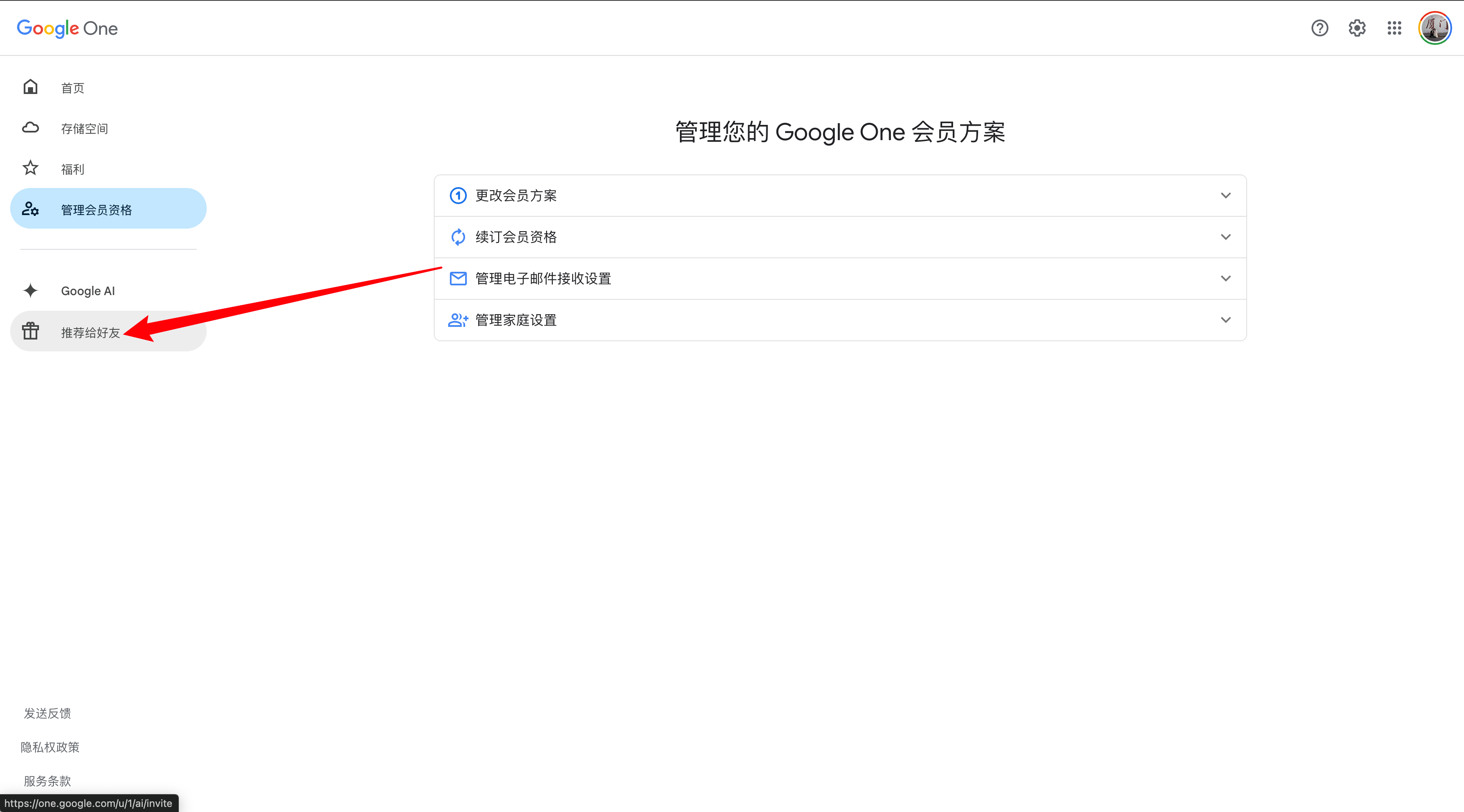Screen dimensions: 1464x812
Task: Open the 发送反馈 link
Action: point(47,713)
